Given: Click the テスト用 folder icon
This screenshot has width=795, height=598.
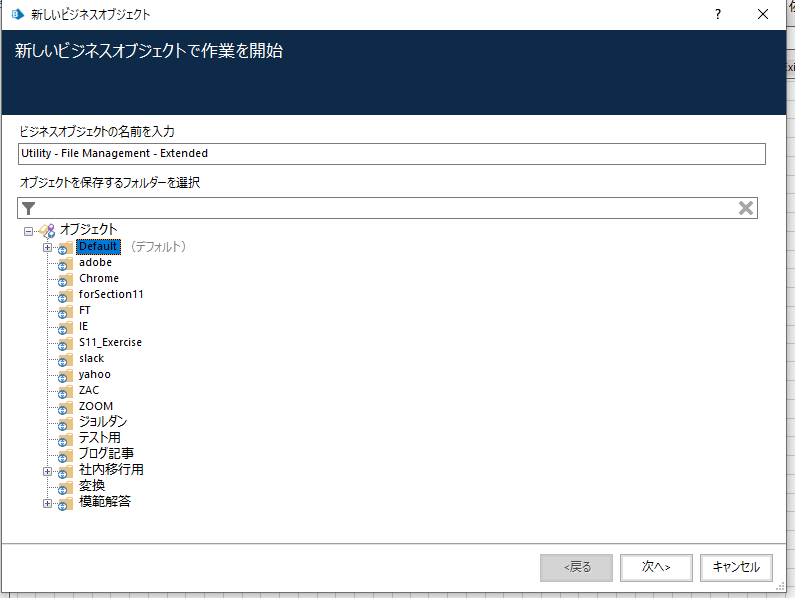Looking at the screenshot, I should tap(65, 440).
